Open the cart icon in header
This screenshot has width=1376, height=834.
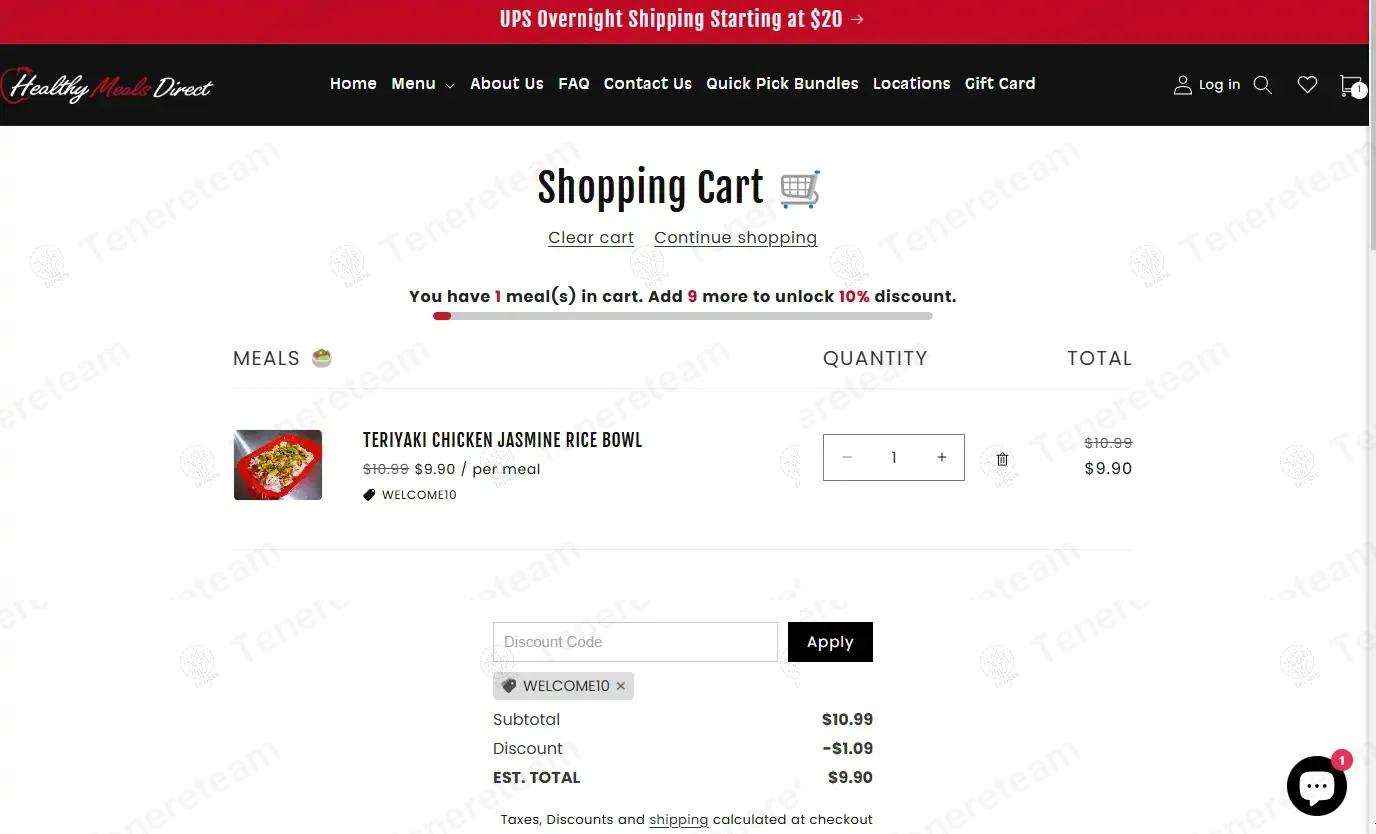coord(1350,85)
